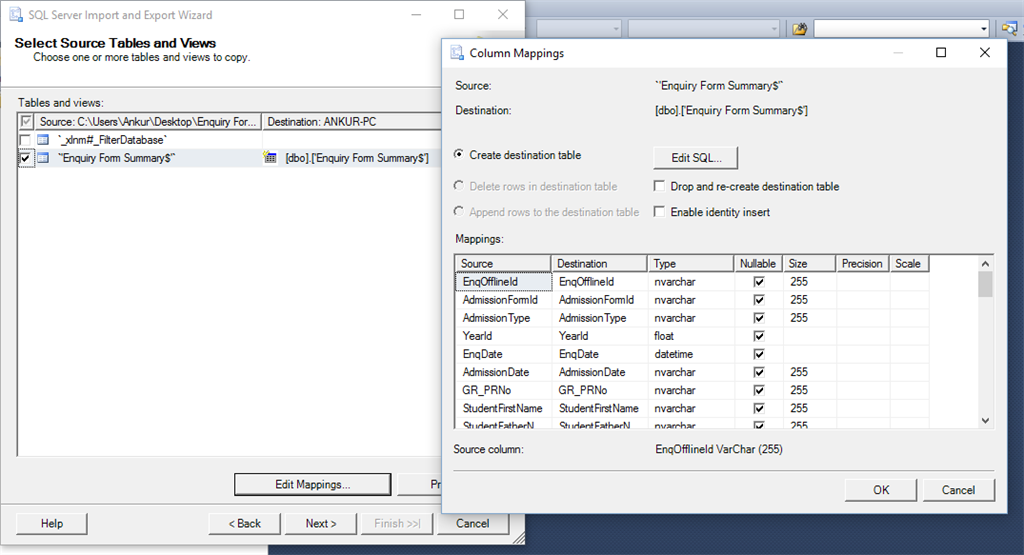This screenshot has height=555, width=1024.
Task: Select Delete rows in destination table option
Action: pyautogui.click(x=459, y=186)
